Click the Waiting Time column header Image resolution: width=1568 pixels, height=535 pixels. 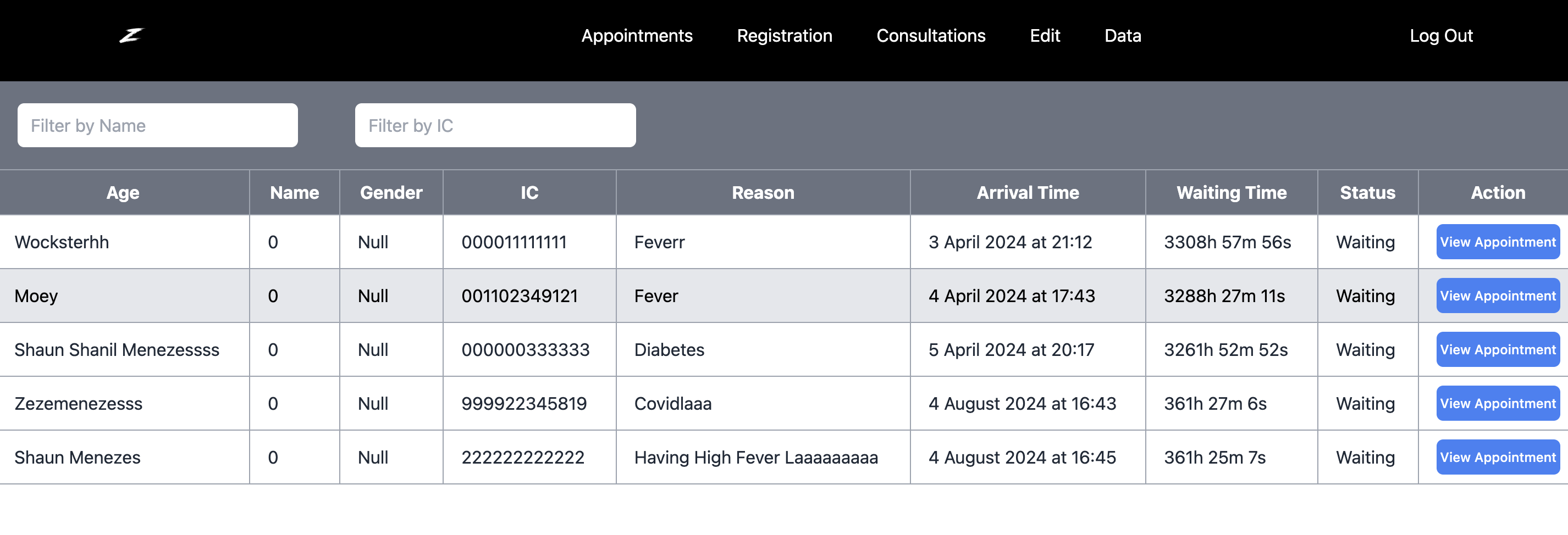(x=1232, y=193)
